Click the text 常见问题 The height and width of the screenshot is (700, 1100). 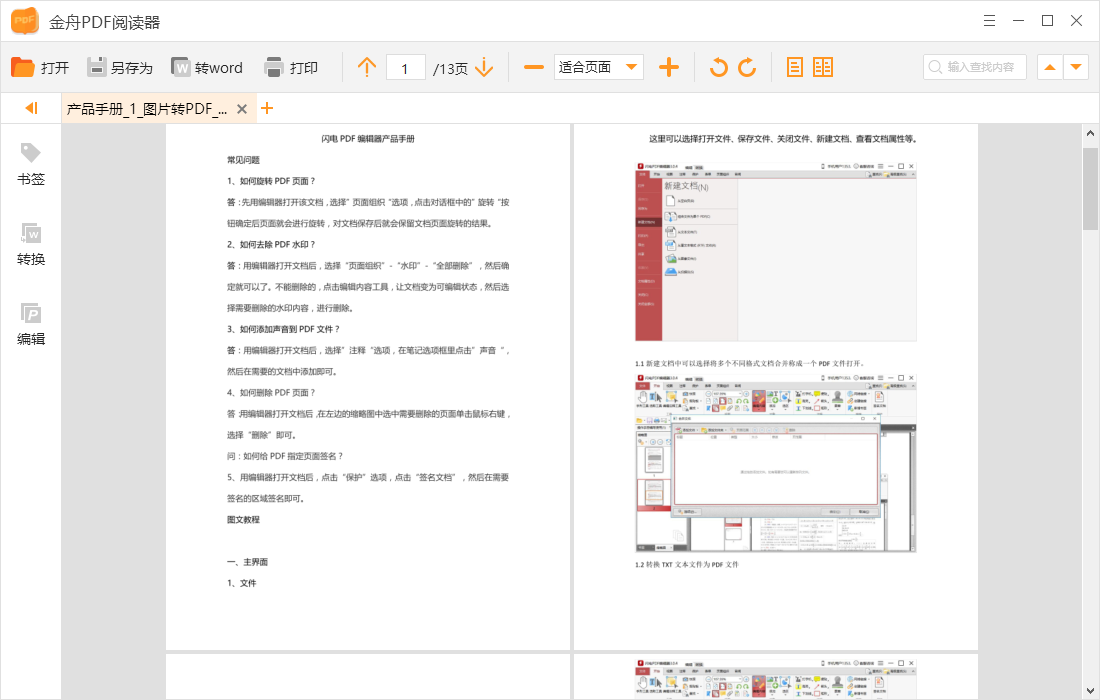[243, 160]
